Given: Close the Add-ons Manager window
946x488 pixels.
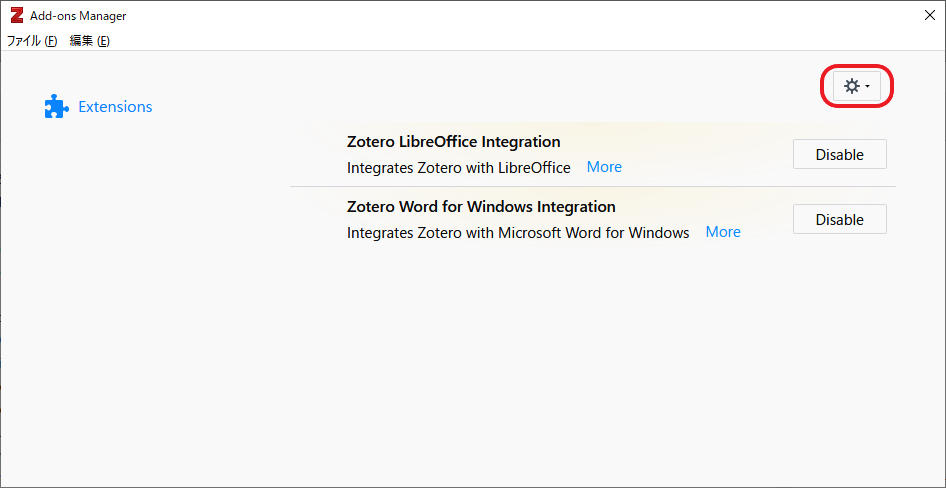Looking at the screenshot, I should [x=930, y=16].
